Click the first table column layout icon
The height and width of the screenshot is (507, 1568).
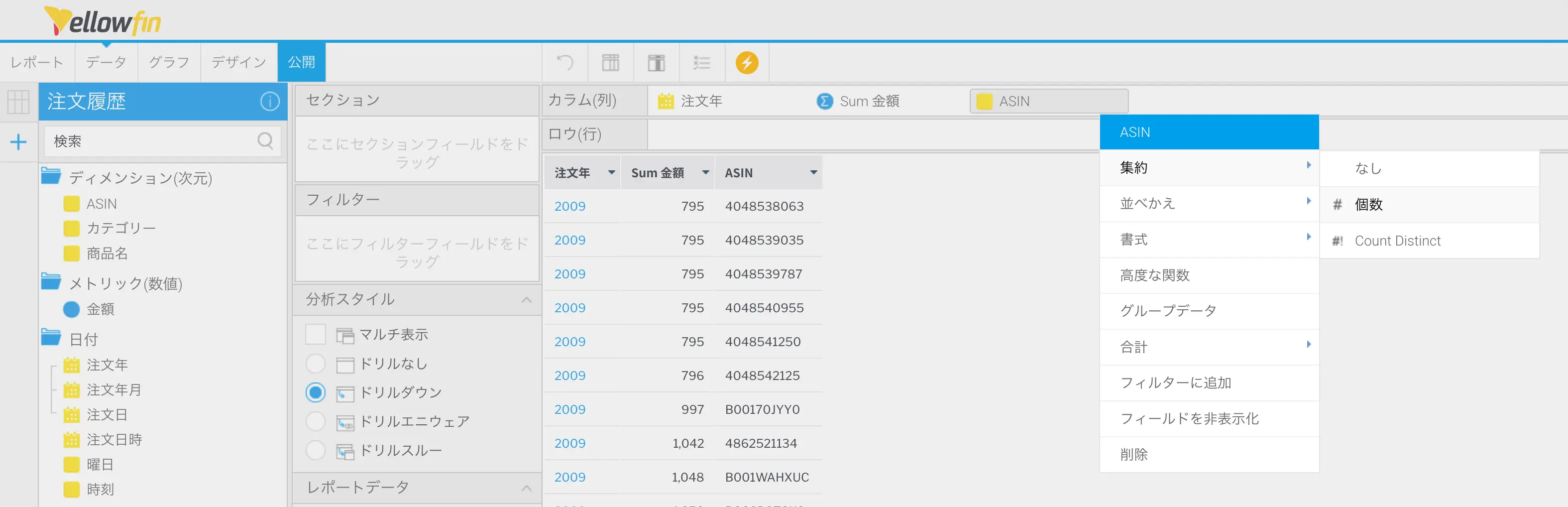[610, 62]
